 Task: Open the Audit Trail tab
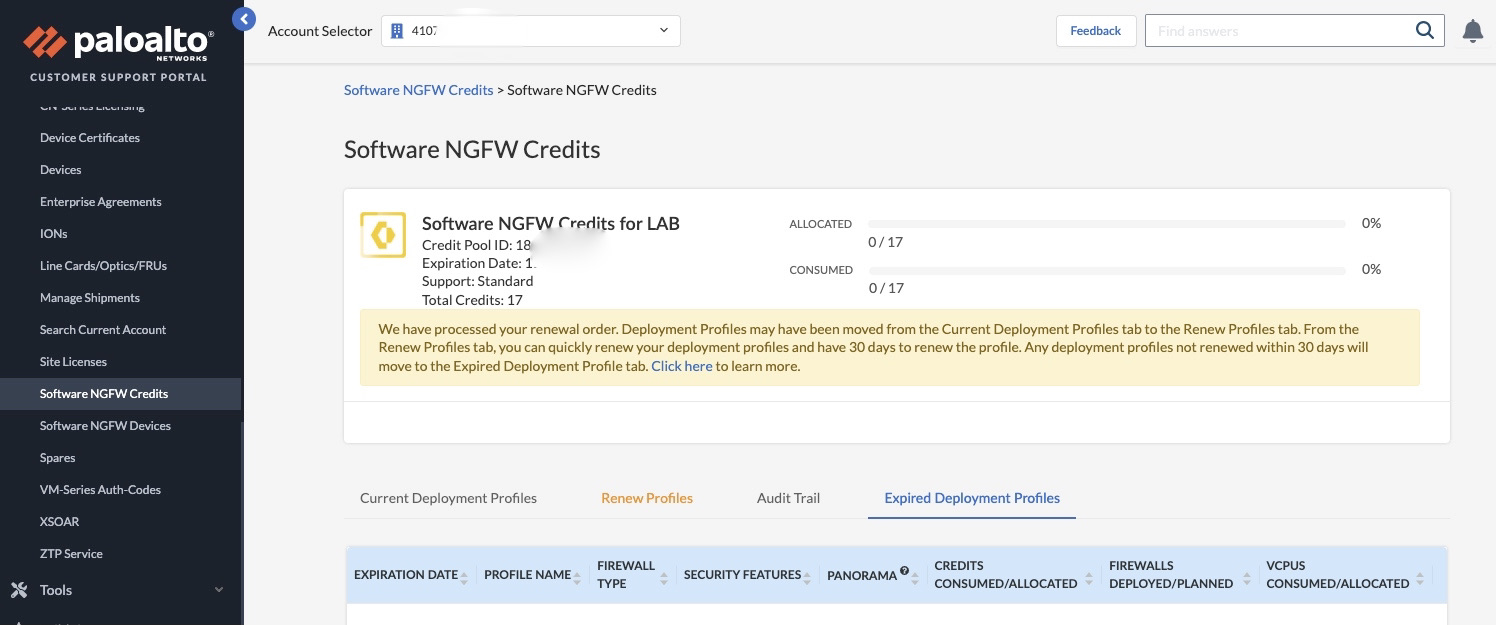[x=788, y=498]
